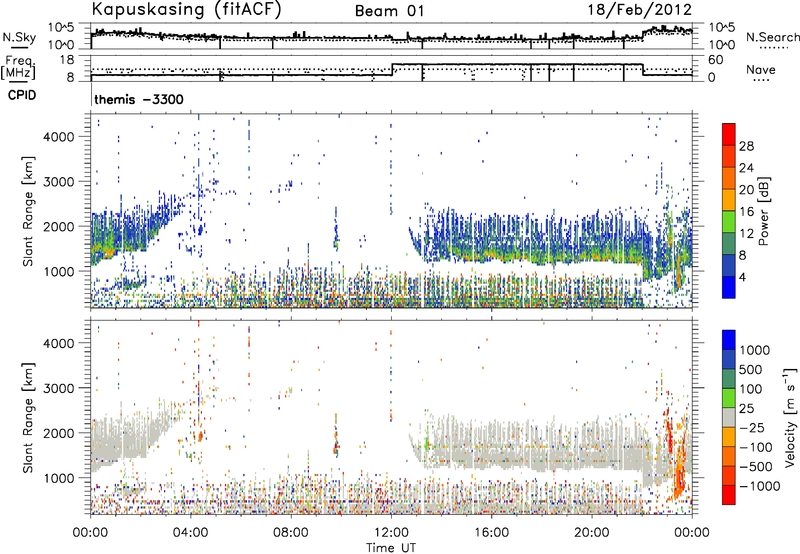Pick the orange 20–24 dB Power segment
Screen dimensions: 800x554
tap(729, 177)
